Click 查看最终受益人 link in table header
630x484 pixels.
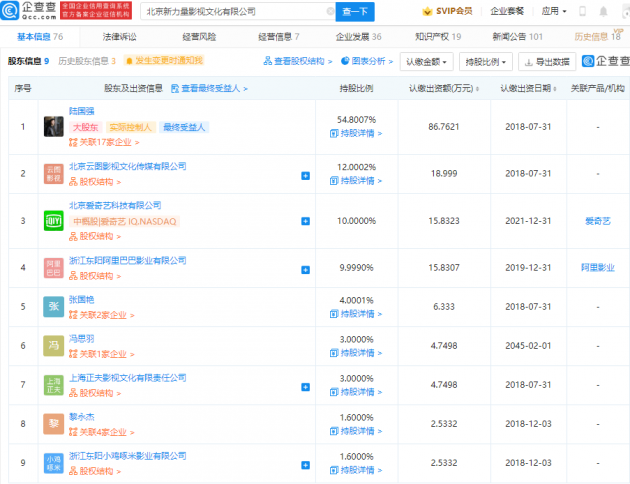pos(209,88)
